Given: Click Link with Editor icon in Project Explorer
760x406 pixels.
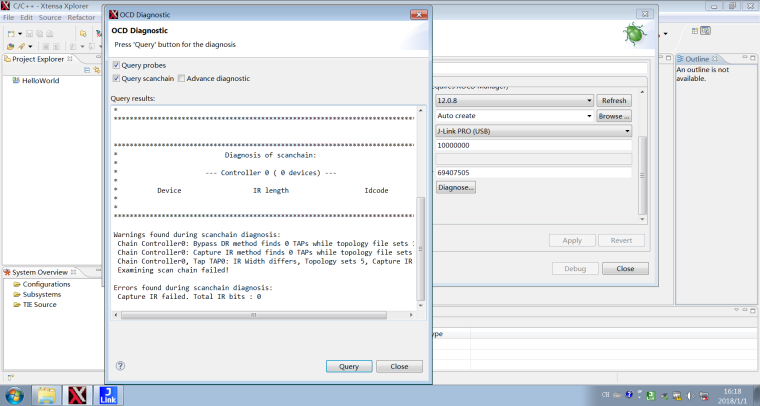Looking at the screenshot, I should coord(96,70).
